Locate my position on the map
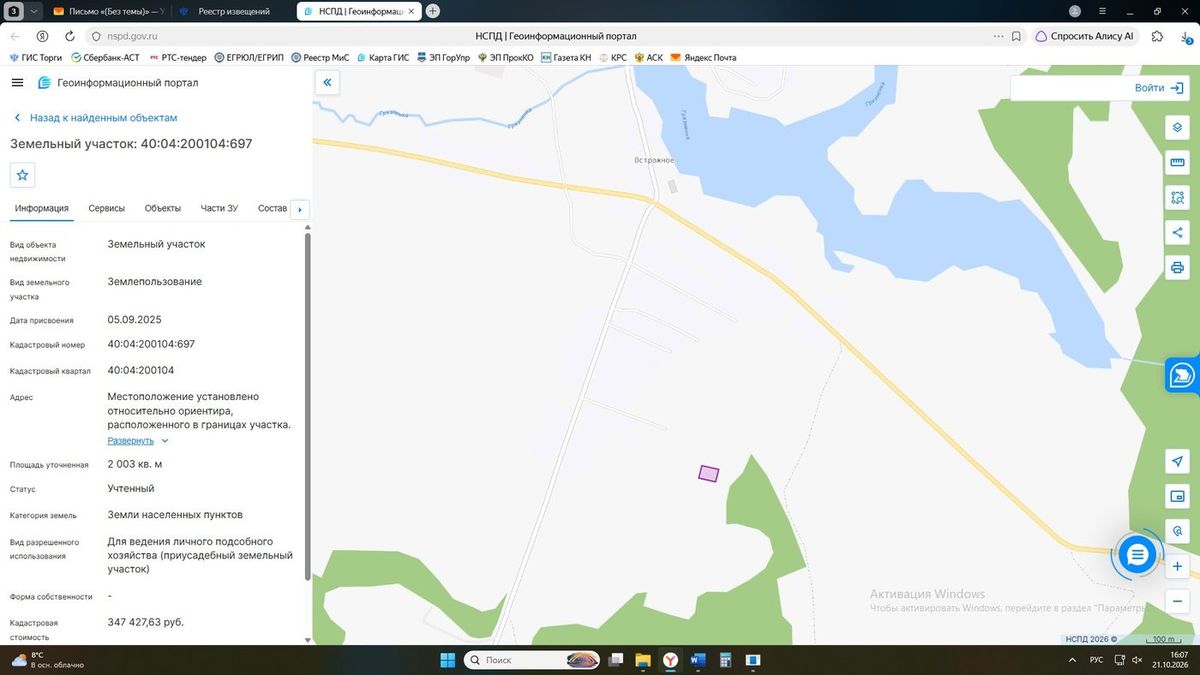 [x=1177, y=461]
